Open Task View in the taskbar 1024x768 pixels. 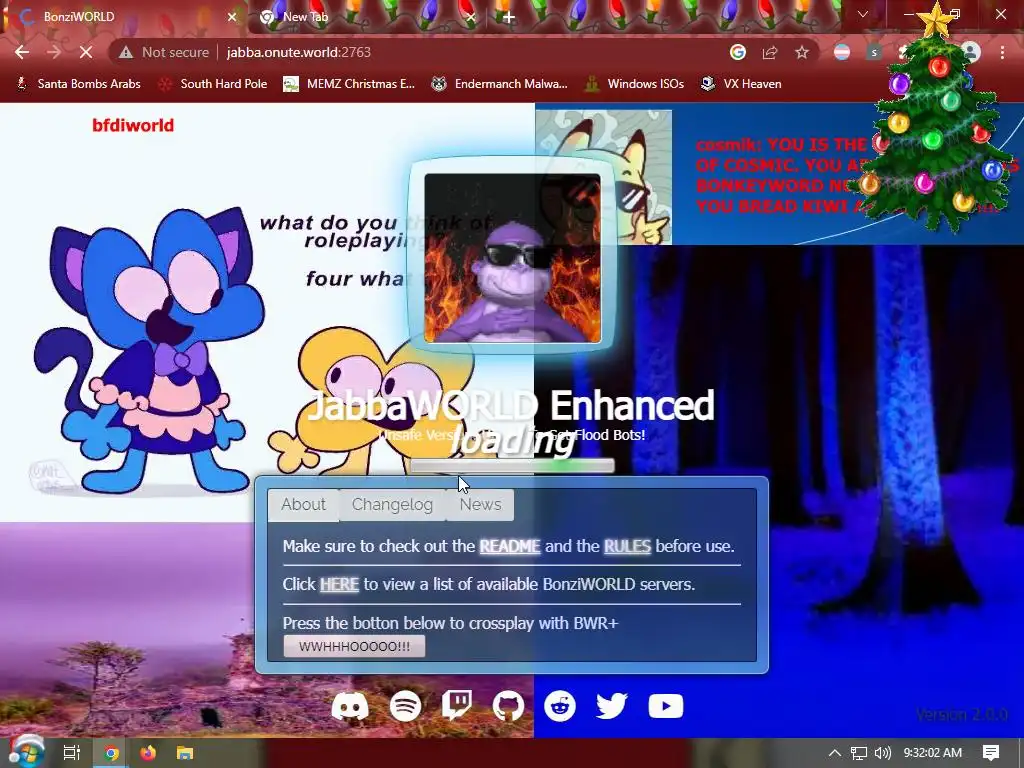[x=71, y=753]
